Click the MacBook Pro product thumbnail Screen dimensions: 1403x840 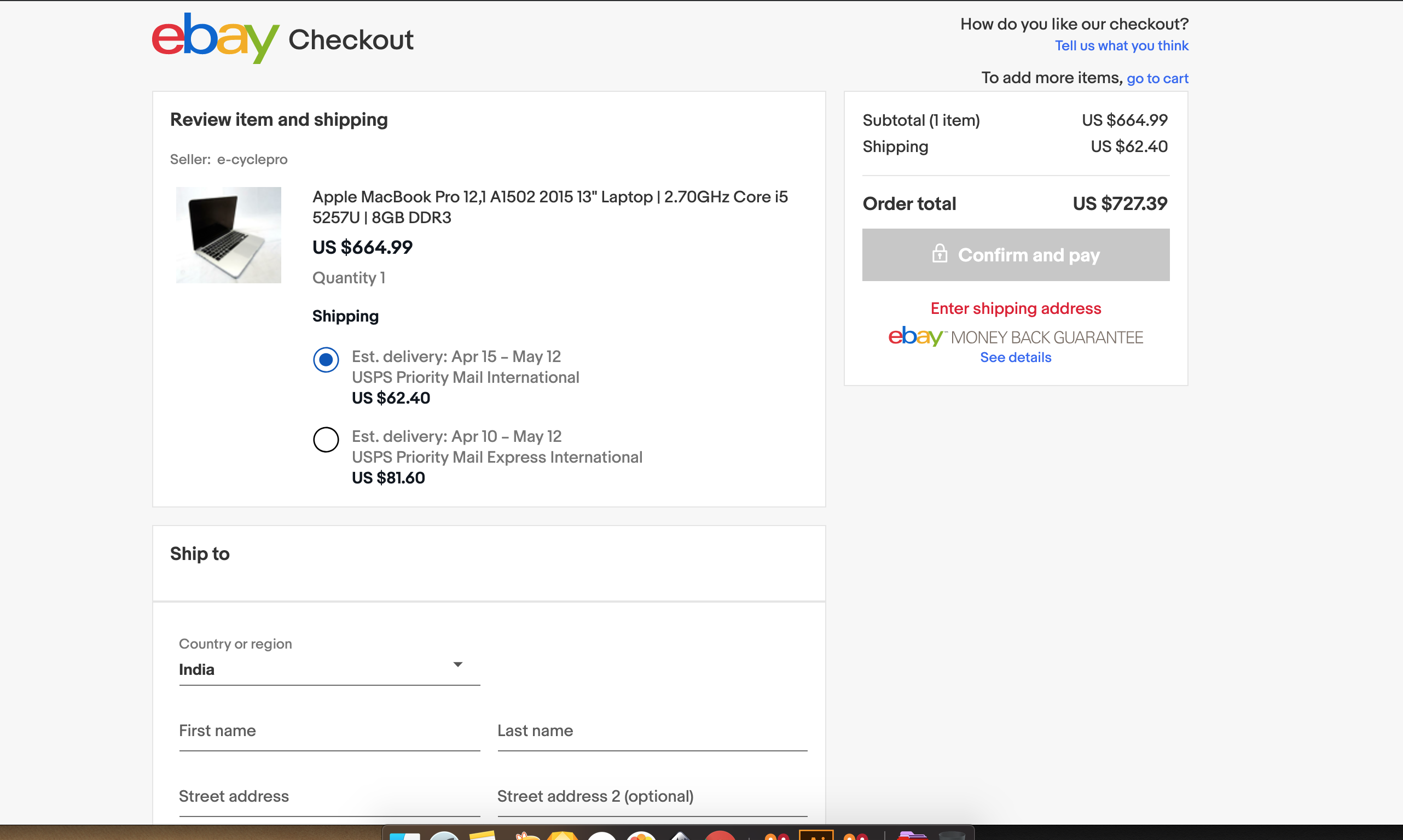click(228, 235)
